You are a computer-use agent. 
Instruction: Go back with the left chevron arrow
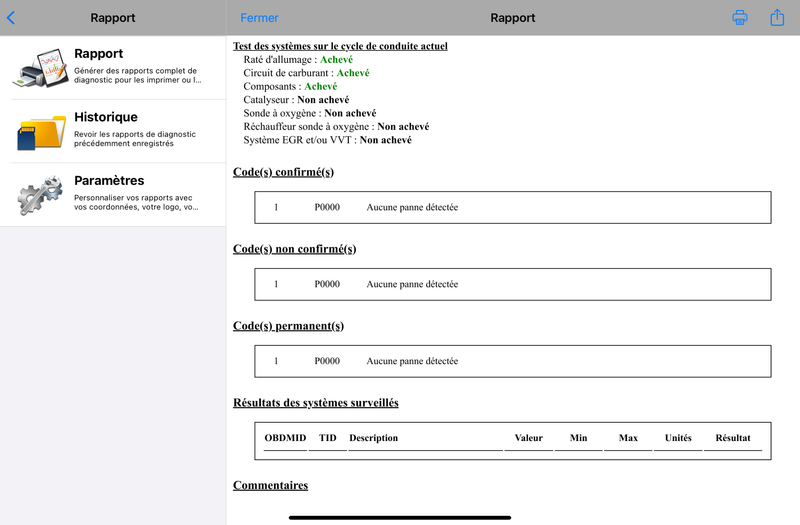coord(11,18)
